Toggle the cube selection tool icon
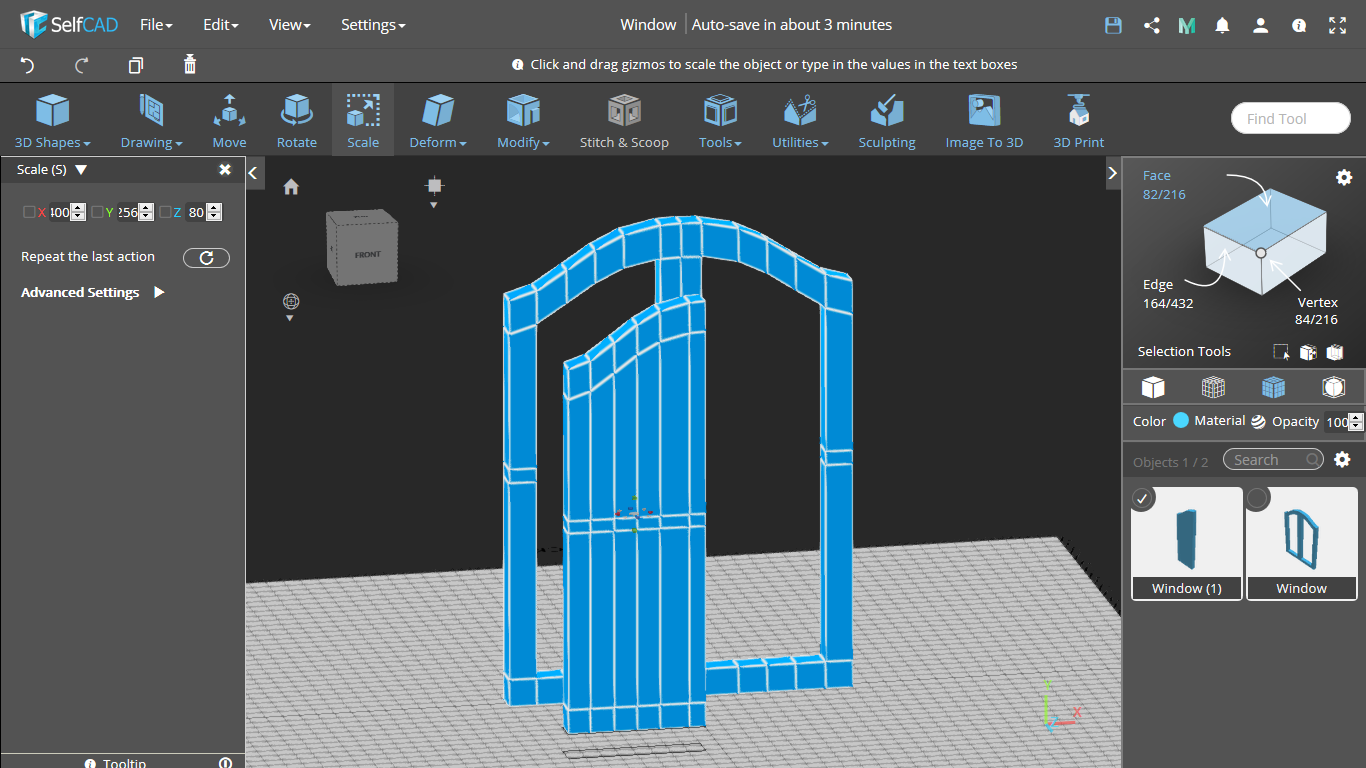Viewport: 1366px width, 768px height. pyautogui.click(x=1307, y=352)
